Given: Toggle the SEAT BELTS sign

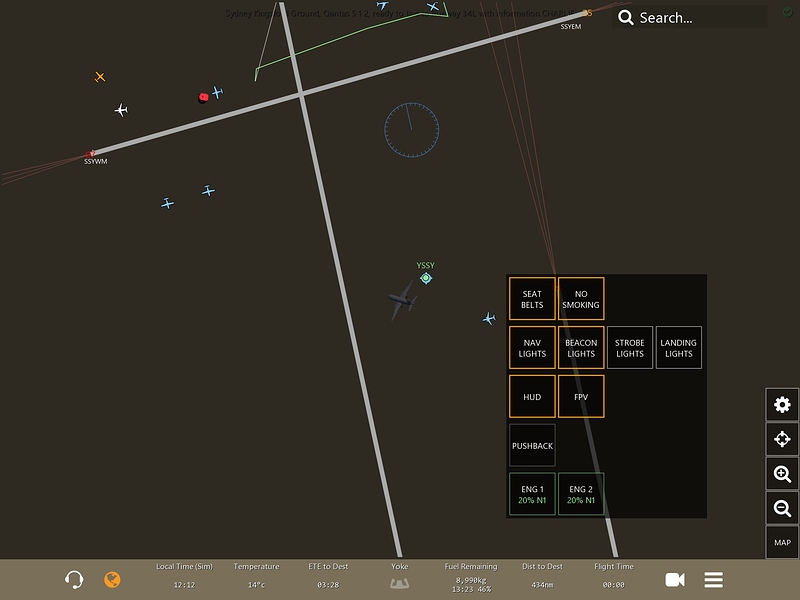Looking at the screenshot, I should (532, 299).
